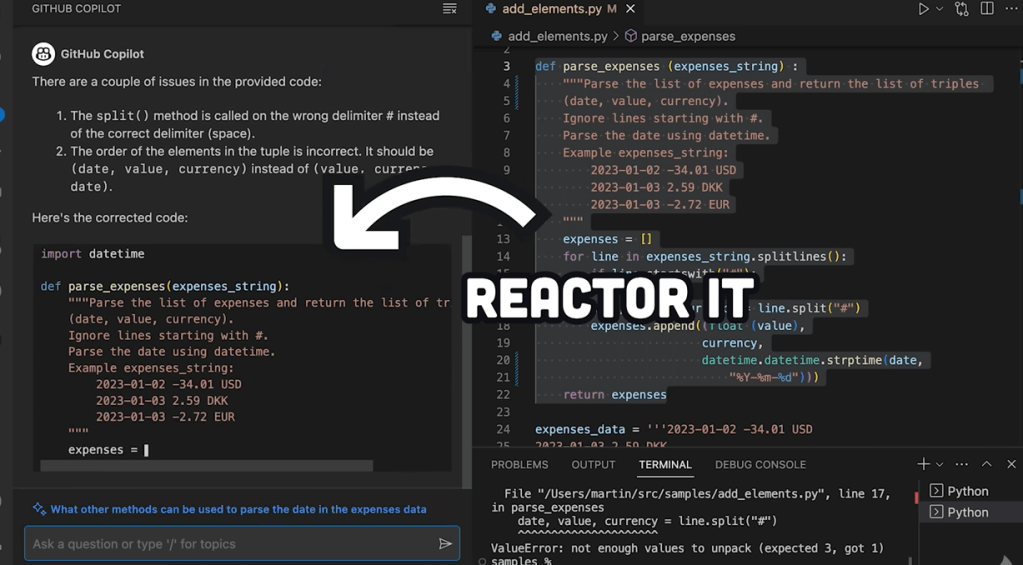The width and height of the screenshot is (1023, 565).
Task: Switch to the Problems tab
Action: tap(519, 465)
